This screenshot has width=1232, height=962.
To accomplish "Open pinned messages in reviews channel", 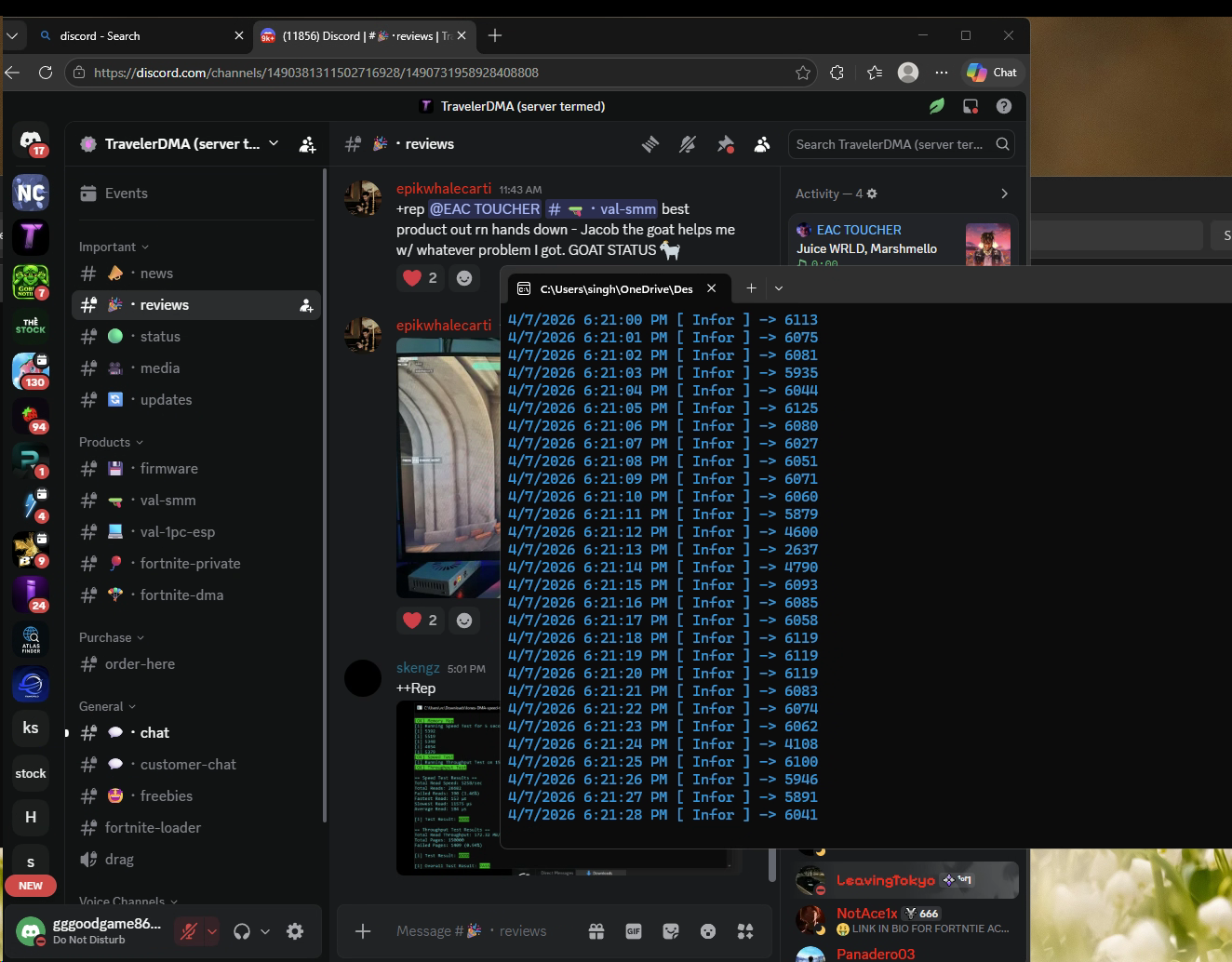I will (725, 144).
